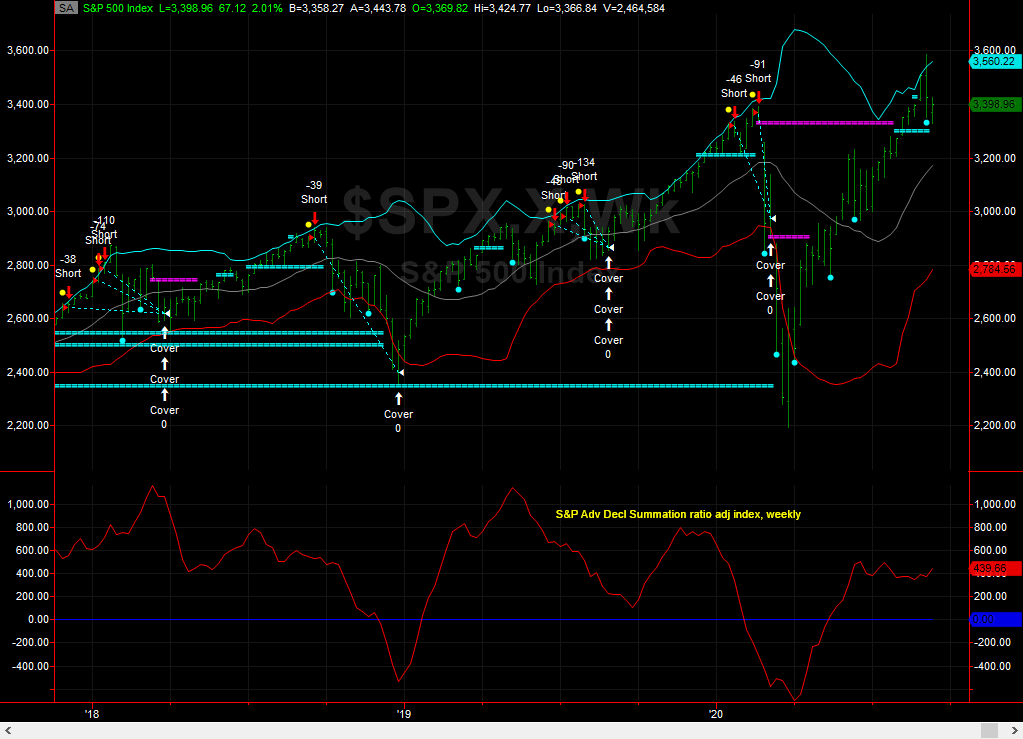Select the S&P 500 Index title text

pyautogui.click(x=118, y=8)
